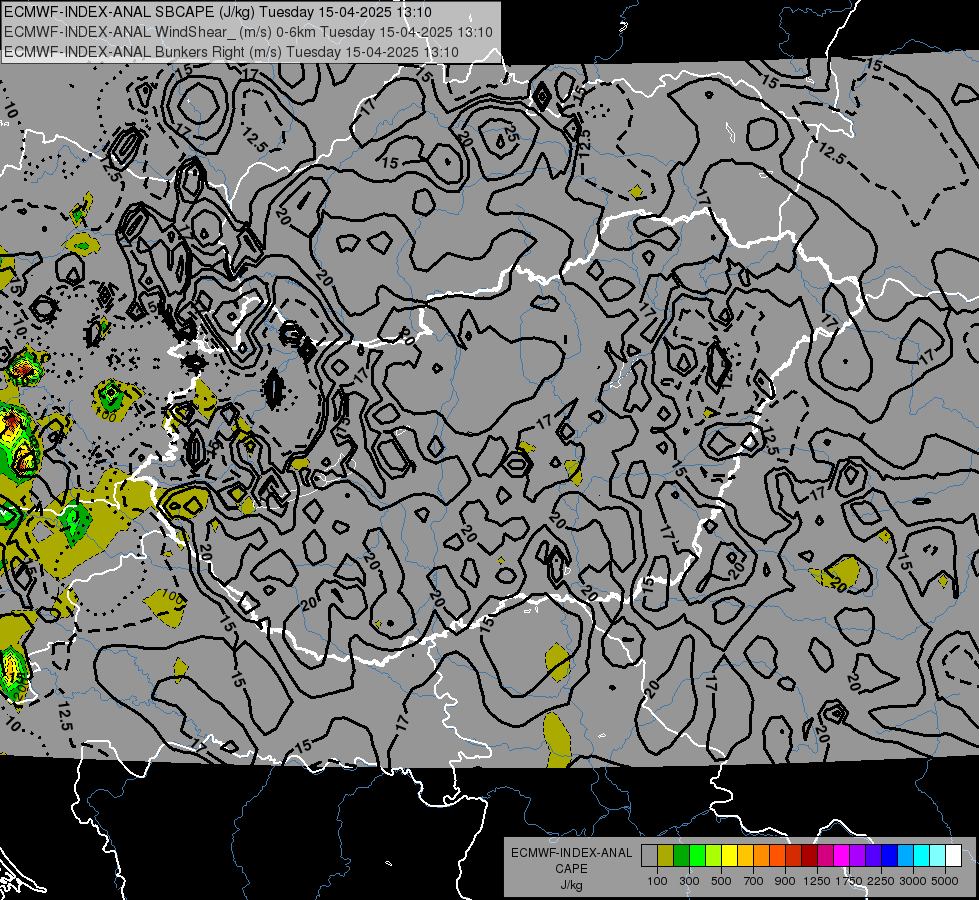Viewport: 979px width, 900px height.
Task: Click the 100 label under the legend
Action: coord(657,881)
